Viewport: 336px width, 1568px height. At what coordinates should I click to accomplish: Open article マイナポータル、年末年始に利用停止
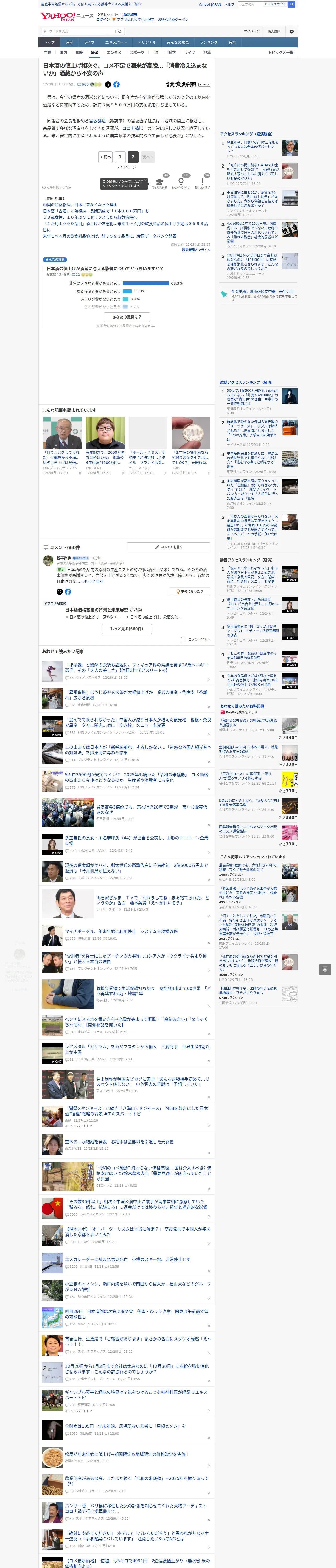pyautogui.click(x=121, y=931)
